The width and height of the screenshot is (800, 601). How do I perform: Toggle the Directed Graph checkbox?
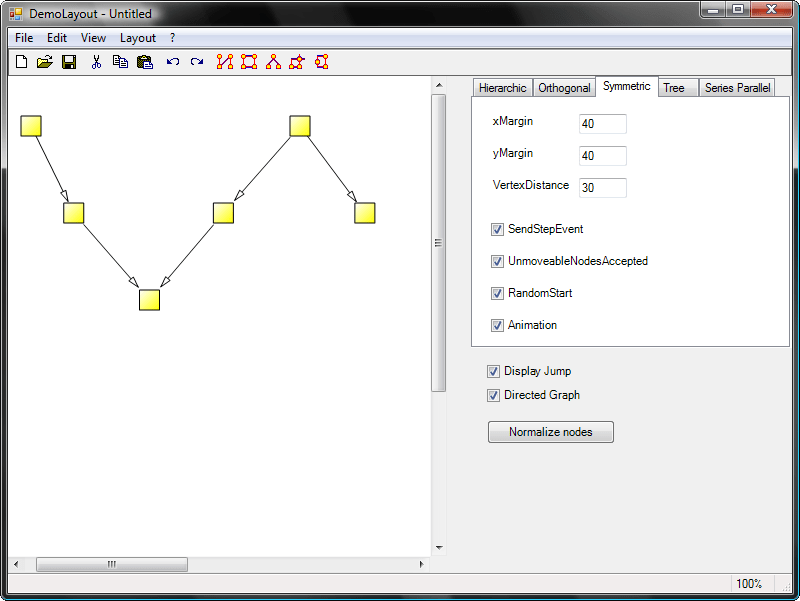coord(493,395)
